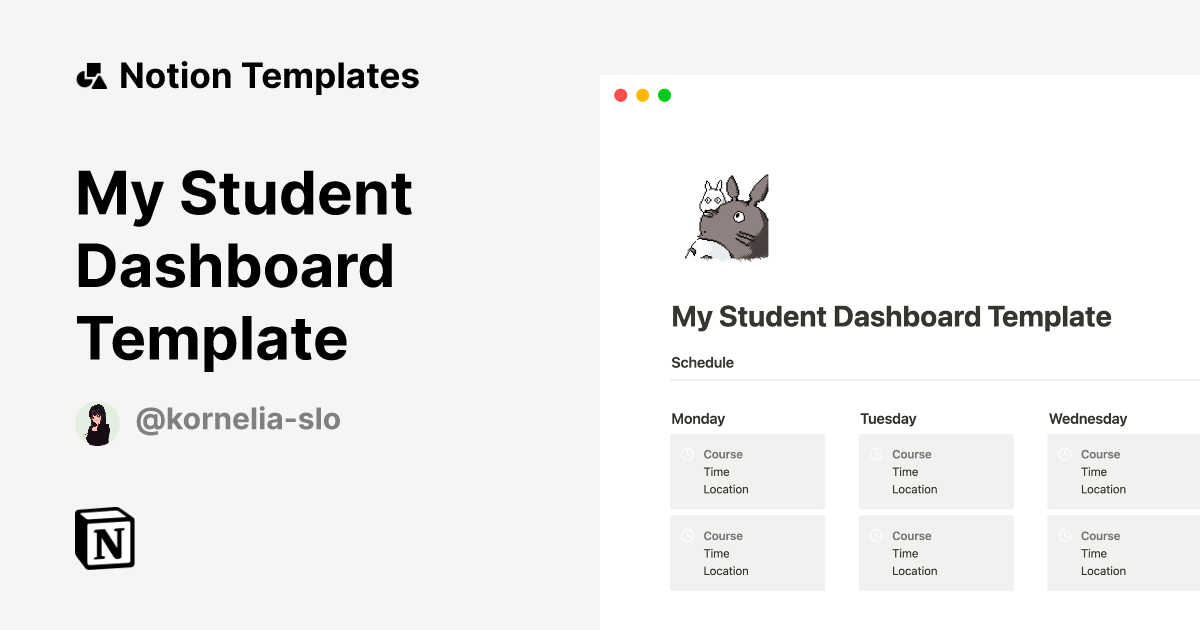Select the "My Student Dashboard Template" page title

pyautogui.click(x=891, y=316)
